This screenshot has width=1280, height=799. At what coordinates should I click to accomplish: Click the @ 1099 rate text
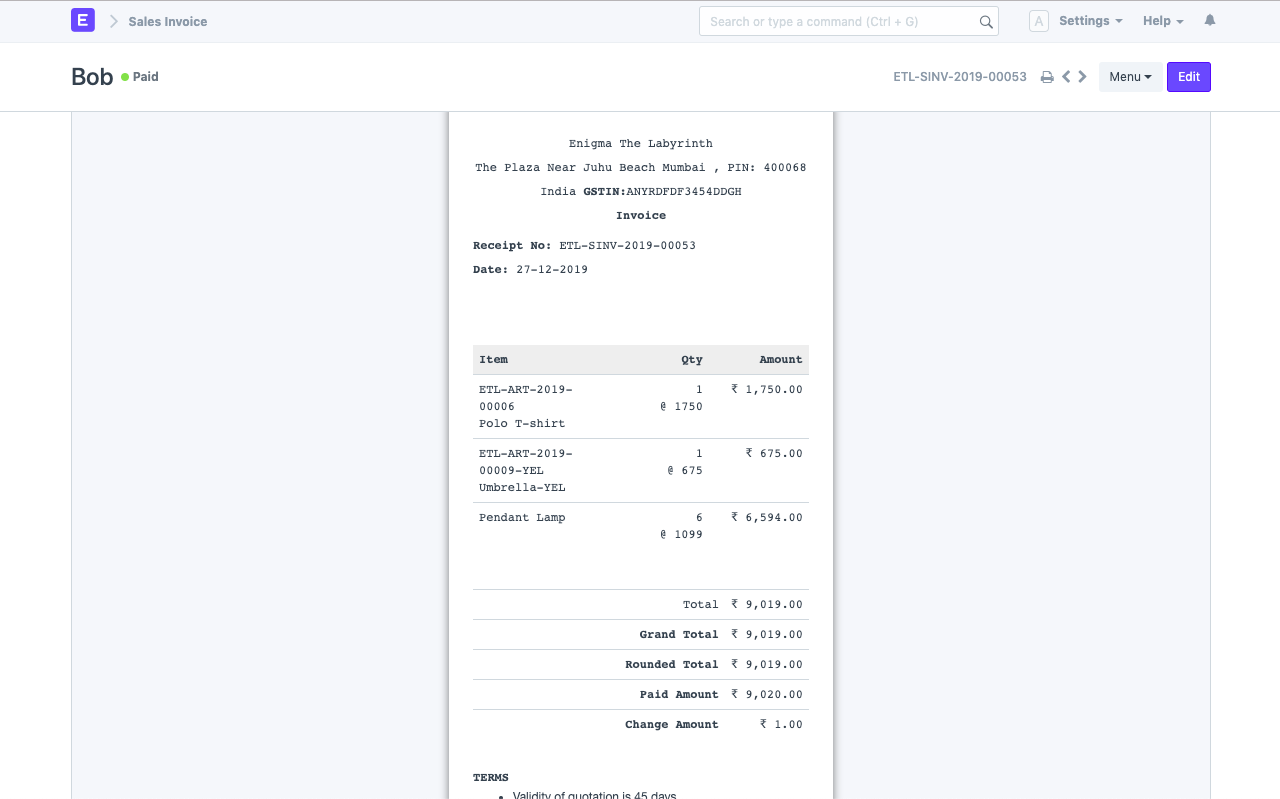coord(681,535)
